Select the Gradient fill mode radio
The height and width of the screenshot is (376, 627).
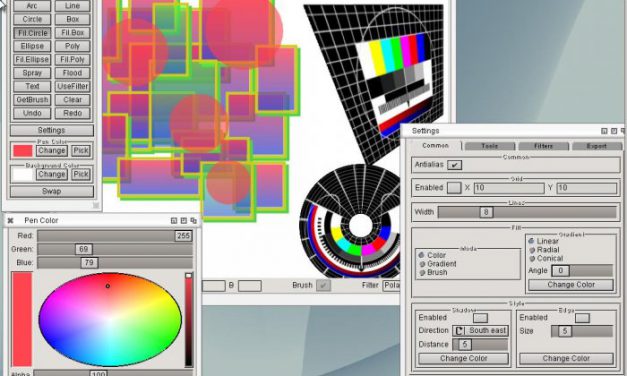coord(422,264)
